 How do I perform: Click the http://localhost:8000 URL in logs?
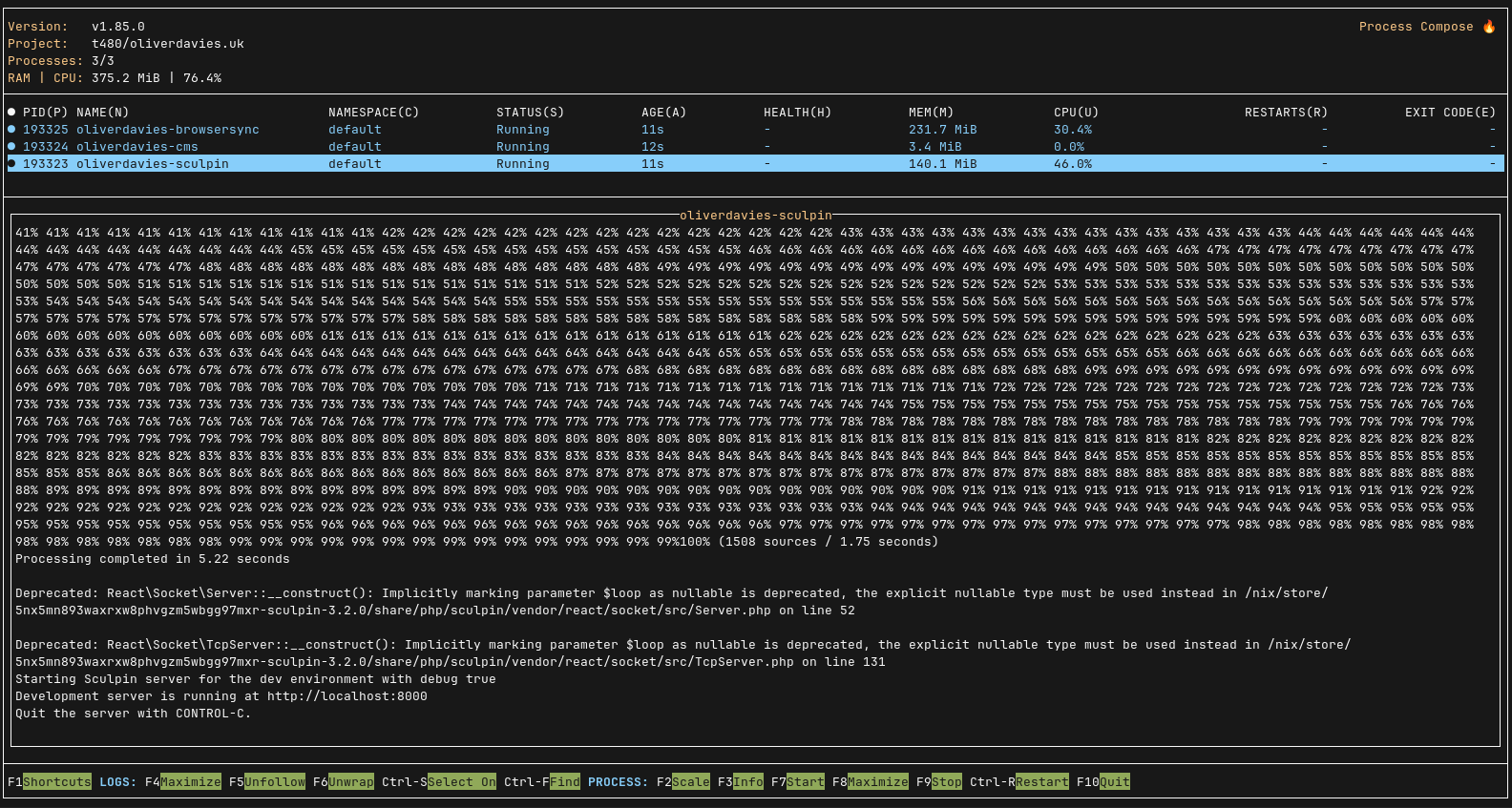347,696
